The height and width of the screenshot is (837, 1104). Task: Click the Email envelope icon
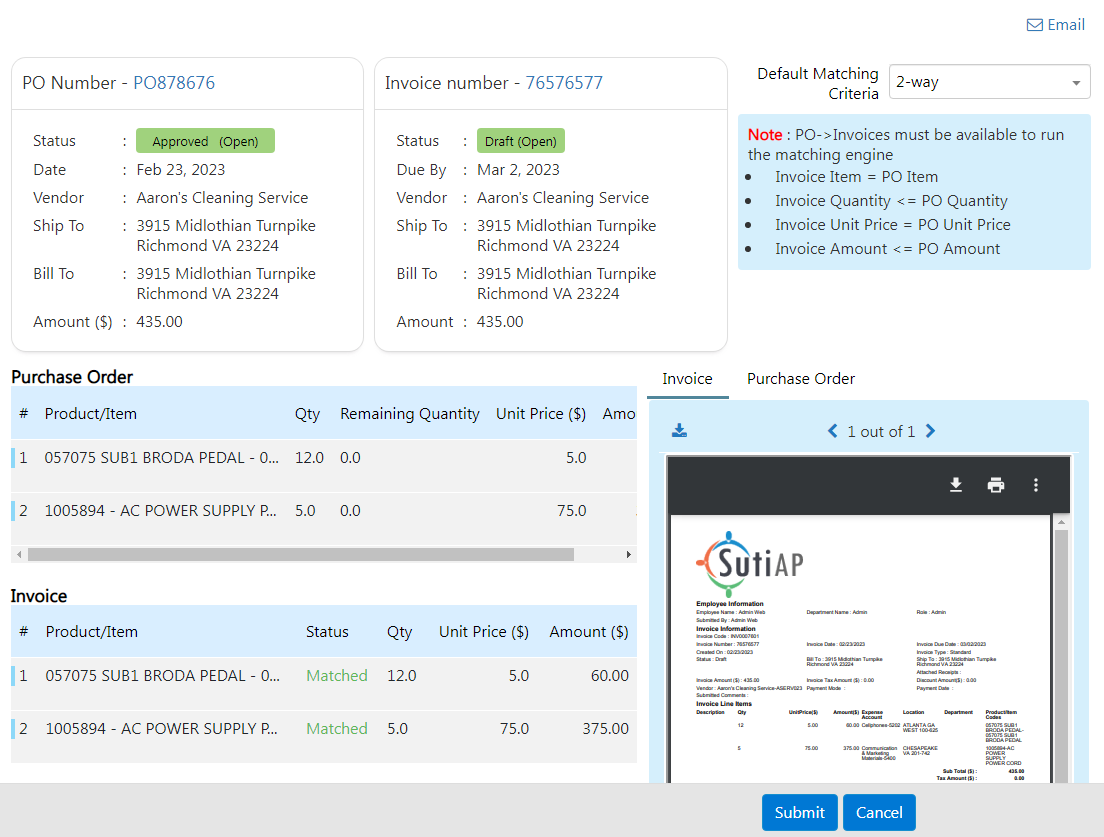point(1035,25)
